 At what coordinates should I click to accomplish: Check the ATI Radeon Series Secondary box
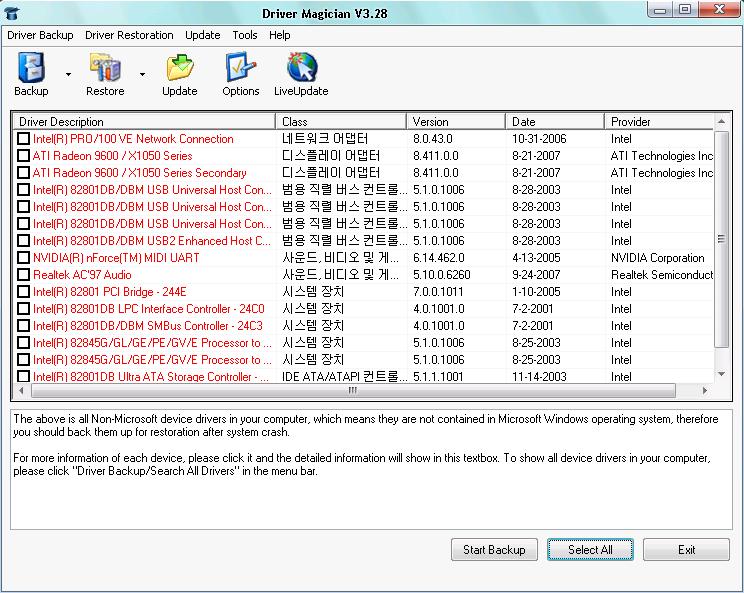pyautogui.click(x=23, y=173)
